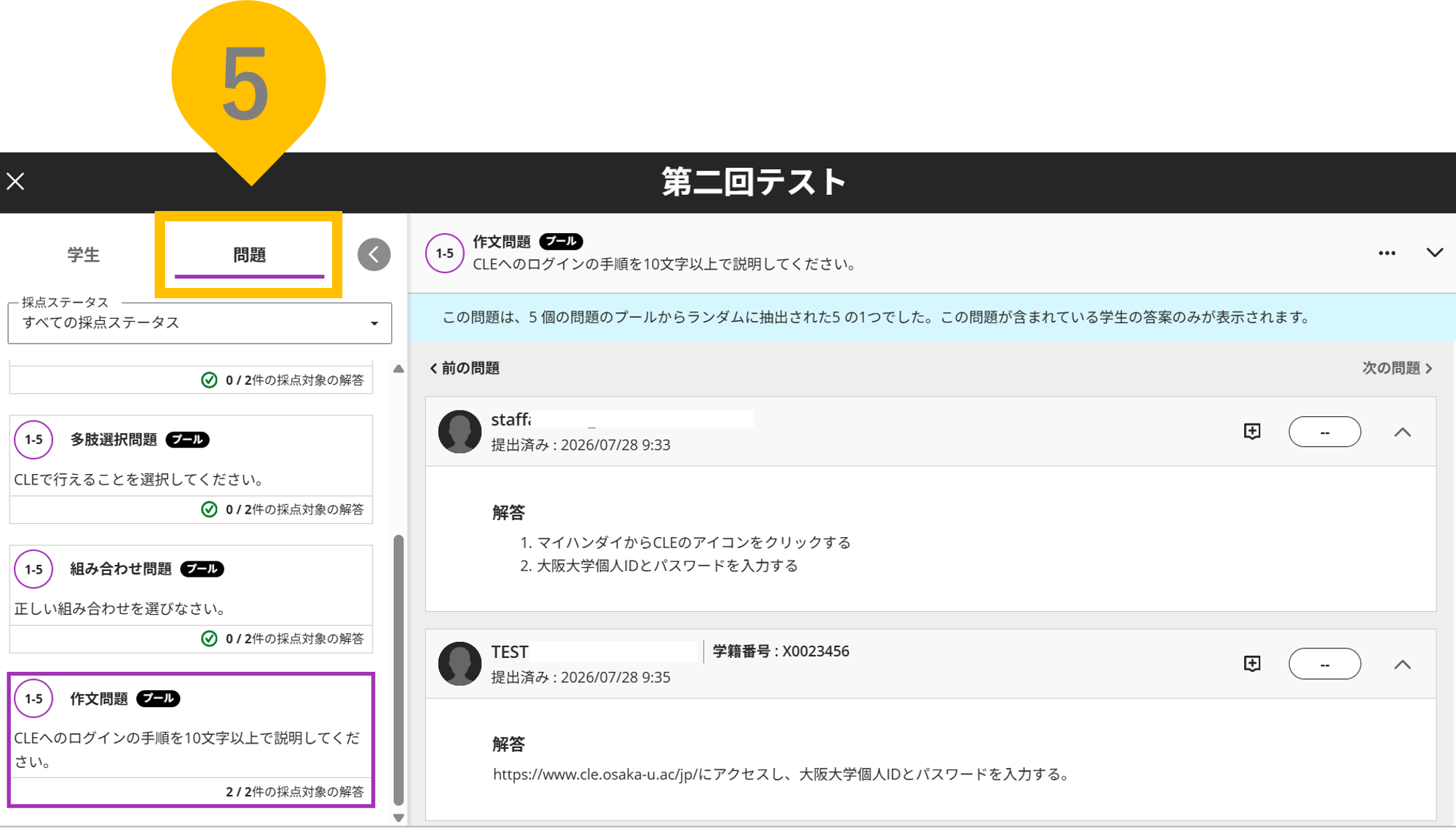
Task: Close the 第二回テスト grading view
Action: (15, 181)
